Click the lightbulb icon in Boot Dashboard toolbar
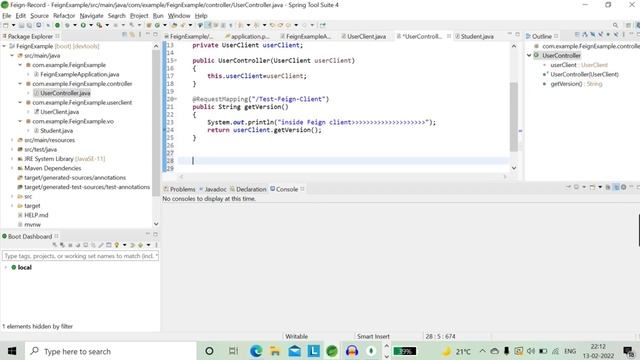 tap(117, 245)
